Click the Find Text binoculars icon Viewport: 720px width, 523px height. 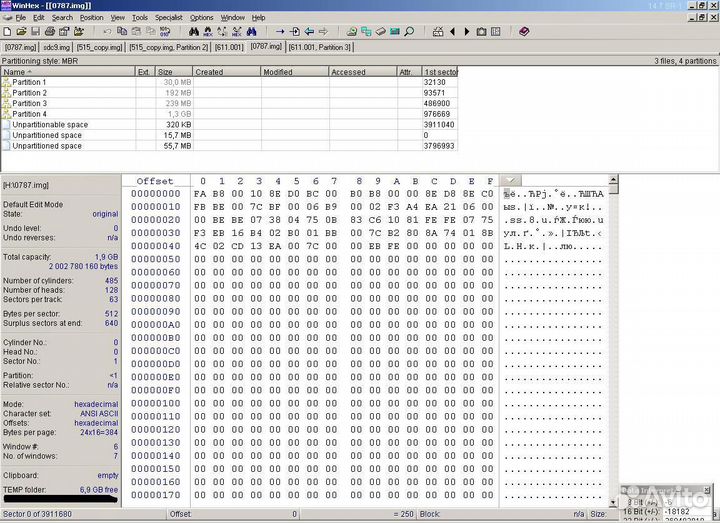click(x=193, y=32)
